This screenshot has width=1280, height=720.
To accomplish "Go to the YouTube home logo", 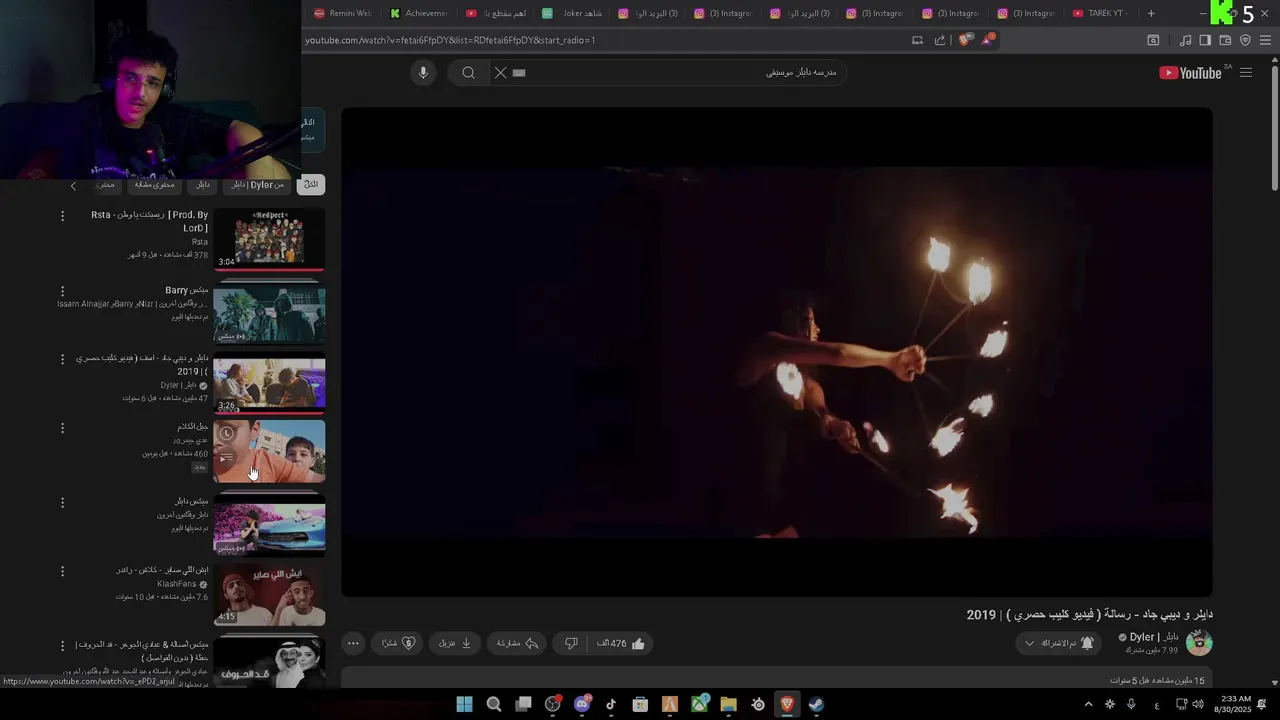I will [x=1190, y=73].
